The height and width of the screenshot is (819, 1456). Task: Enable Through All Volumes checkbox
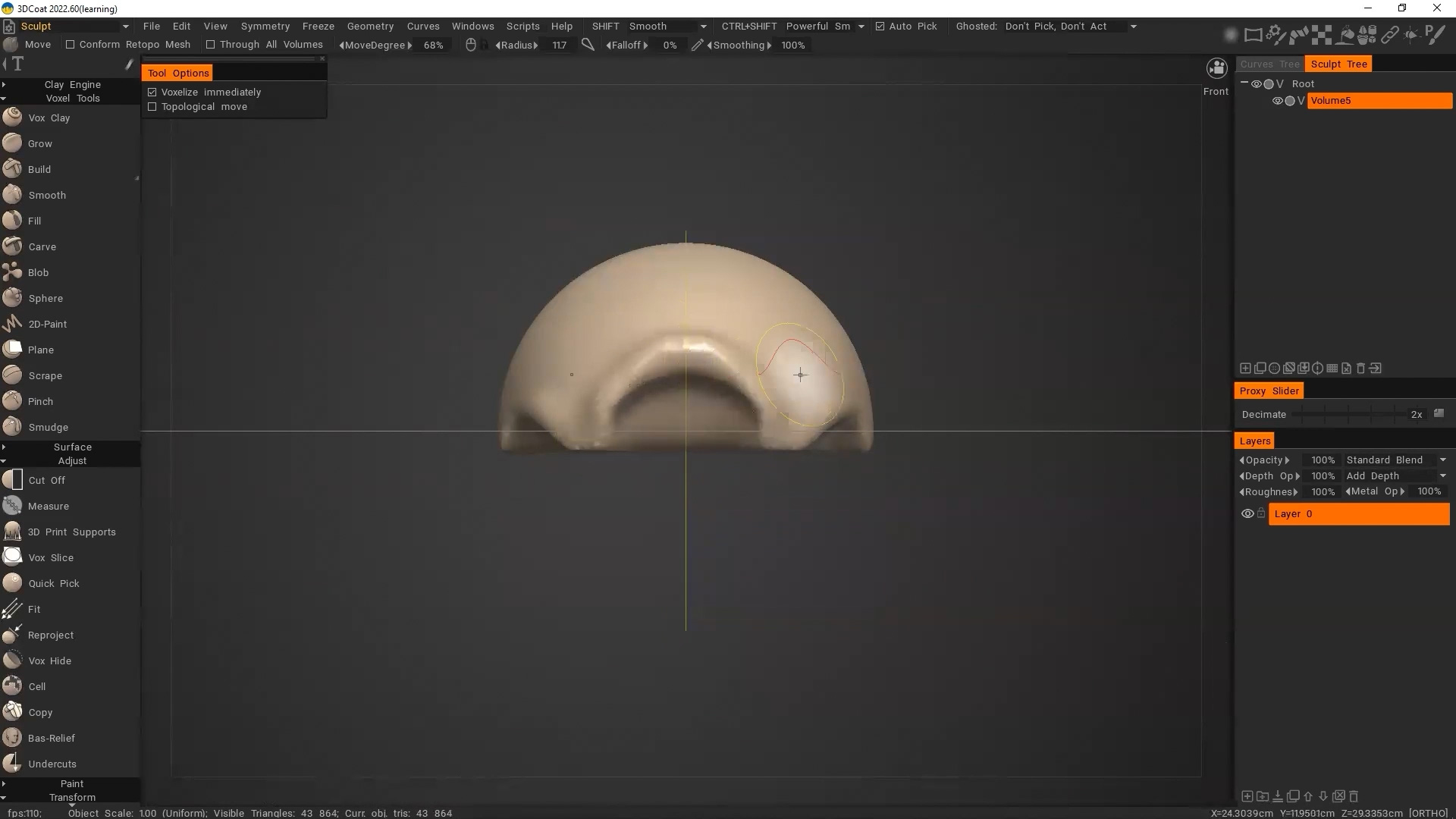[x=211, y=45]
